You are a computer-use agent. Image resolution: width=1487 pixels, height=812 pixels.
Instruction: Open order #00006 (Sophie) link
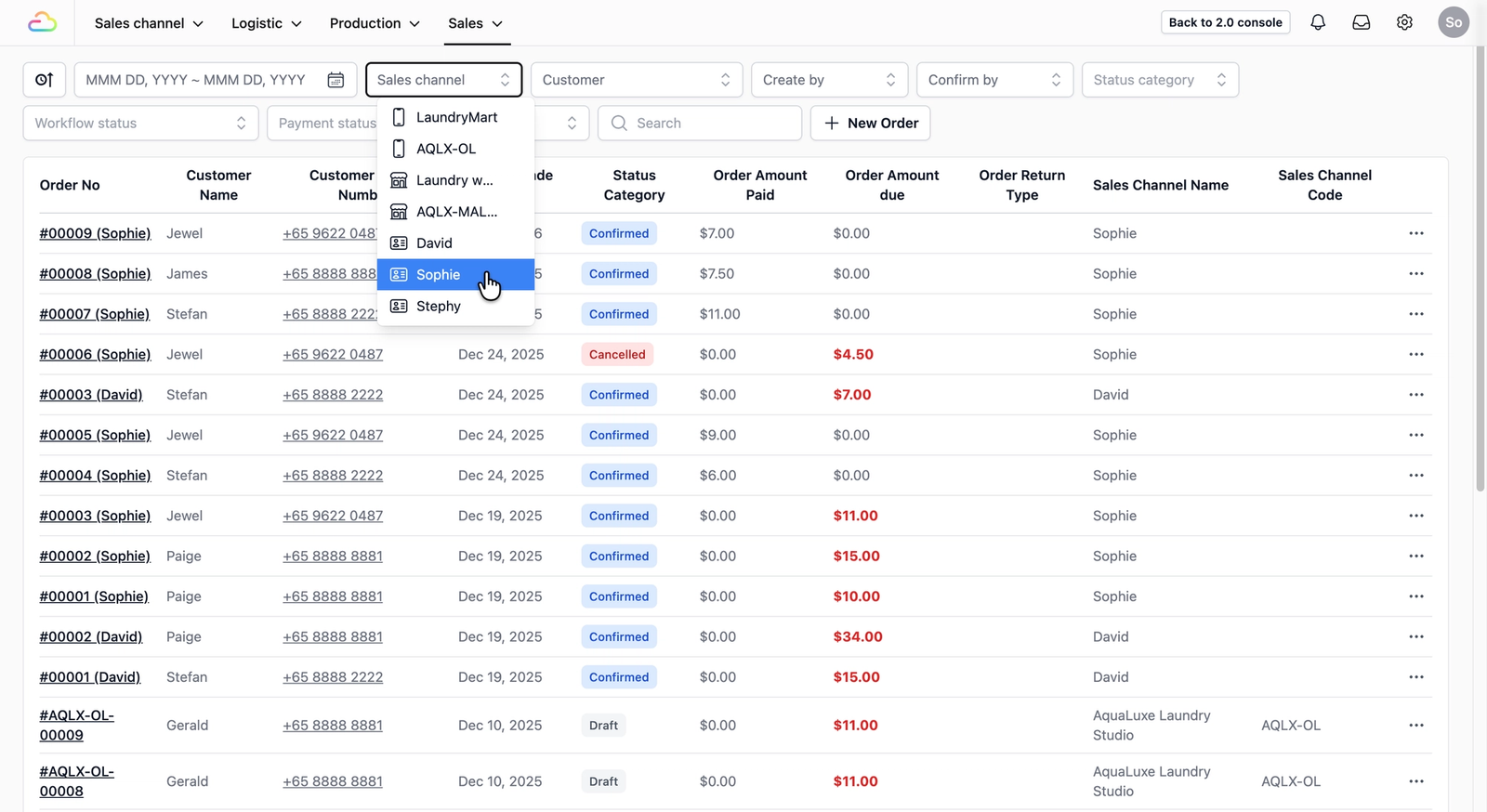(95, 354)
